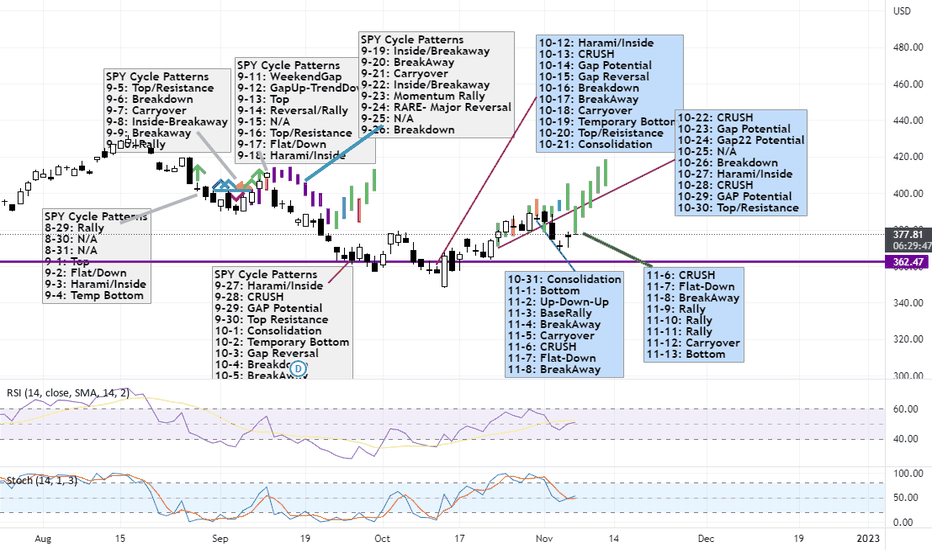This screenshot has height=550, width=932.
Task: Select the '9-5: Top/Resistance' text line
Action: pyautogui.click(x=160, y=88)
